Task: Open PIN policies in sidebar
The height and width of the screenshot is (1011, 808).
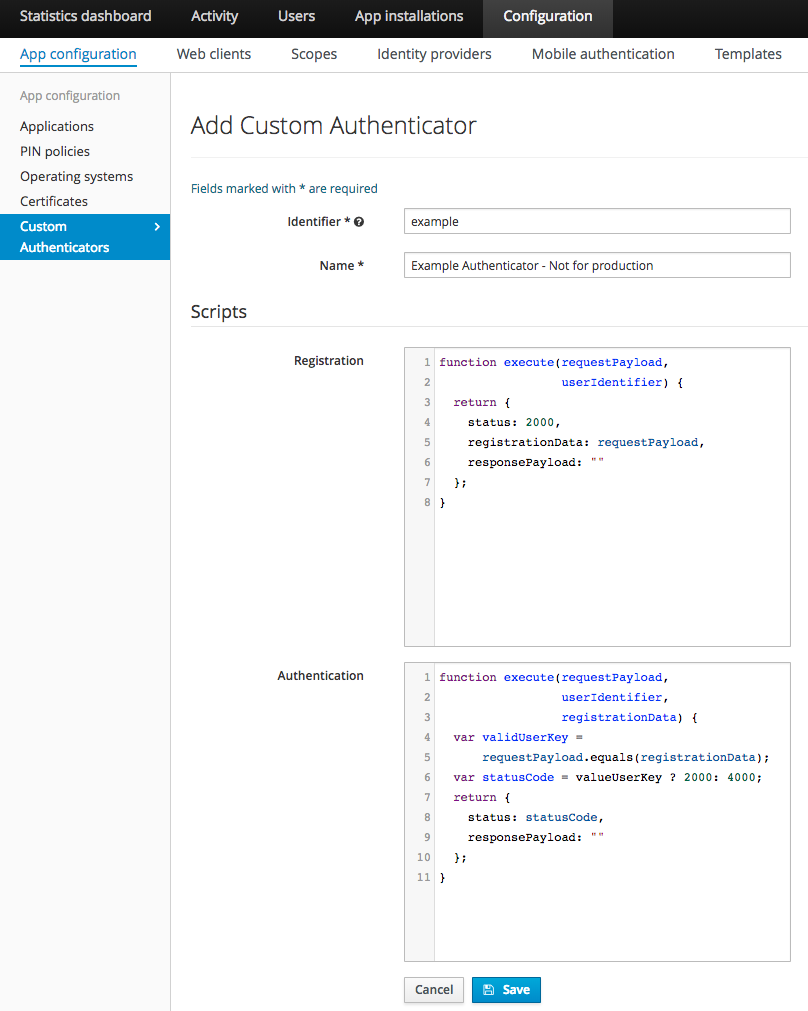Action: click(x=55, y=152)
